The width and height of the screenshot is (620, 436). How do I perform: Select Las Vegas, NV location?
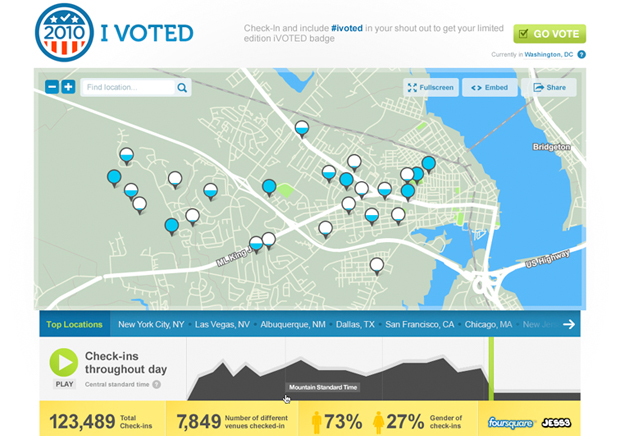point(224,325)
